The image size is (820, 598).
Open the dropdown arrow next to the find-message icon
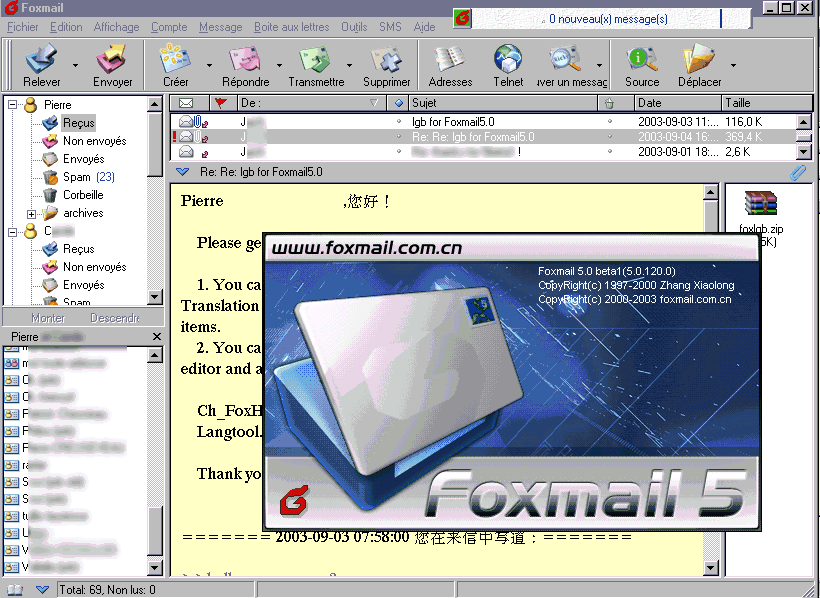599,65
